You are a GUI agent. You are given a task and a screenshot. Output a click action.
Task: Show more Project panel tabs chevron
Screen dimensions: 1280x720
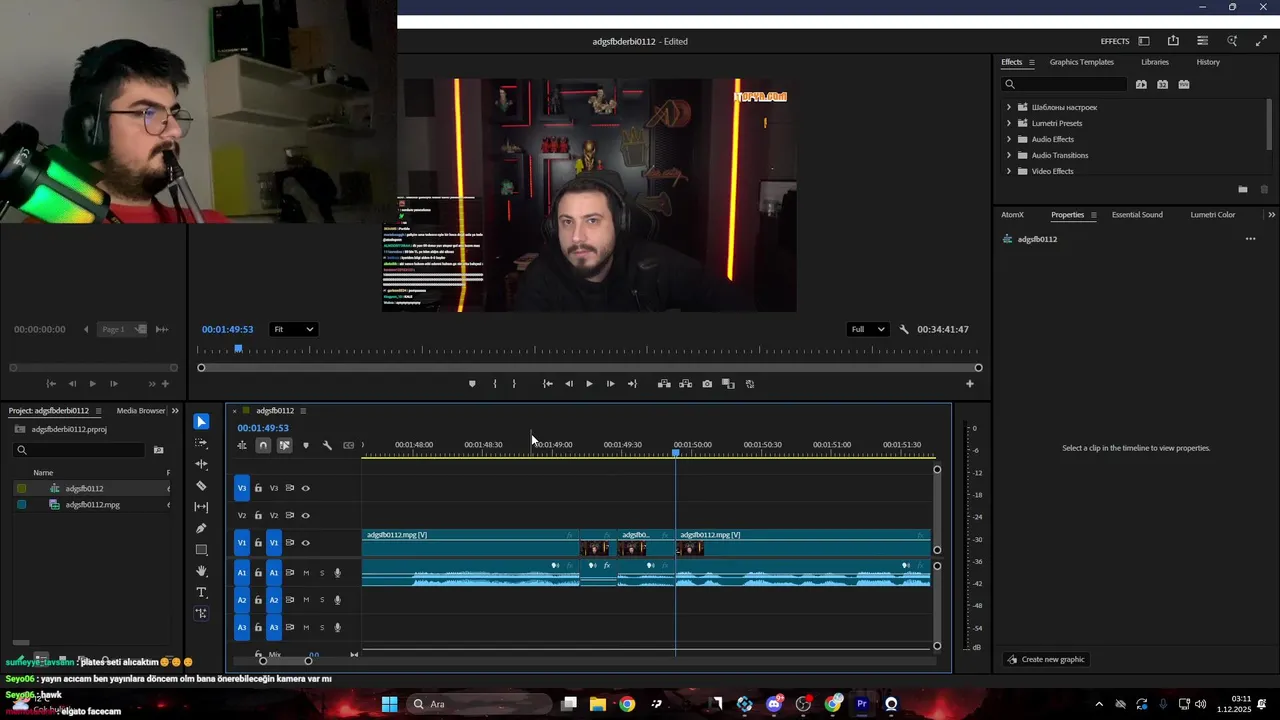pyautogui.click(x=175, y=411)
